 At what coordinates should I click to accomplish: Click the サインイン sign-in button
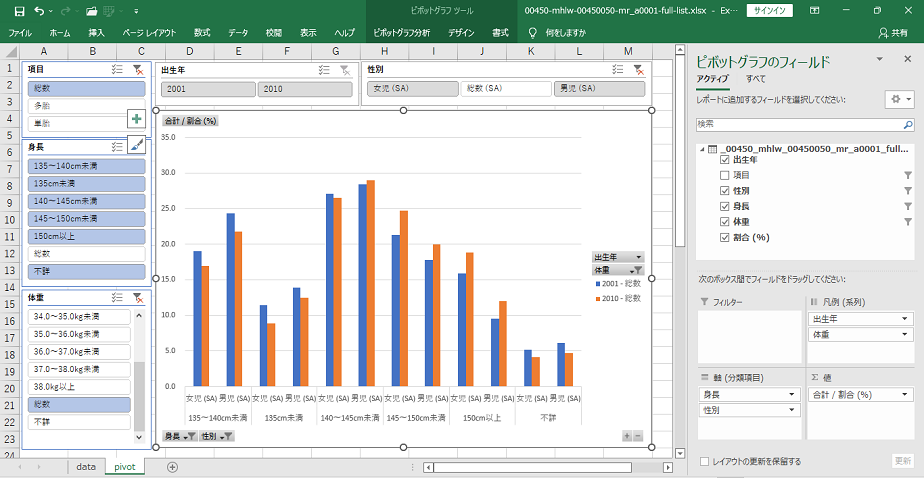[770, 11]
